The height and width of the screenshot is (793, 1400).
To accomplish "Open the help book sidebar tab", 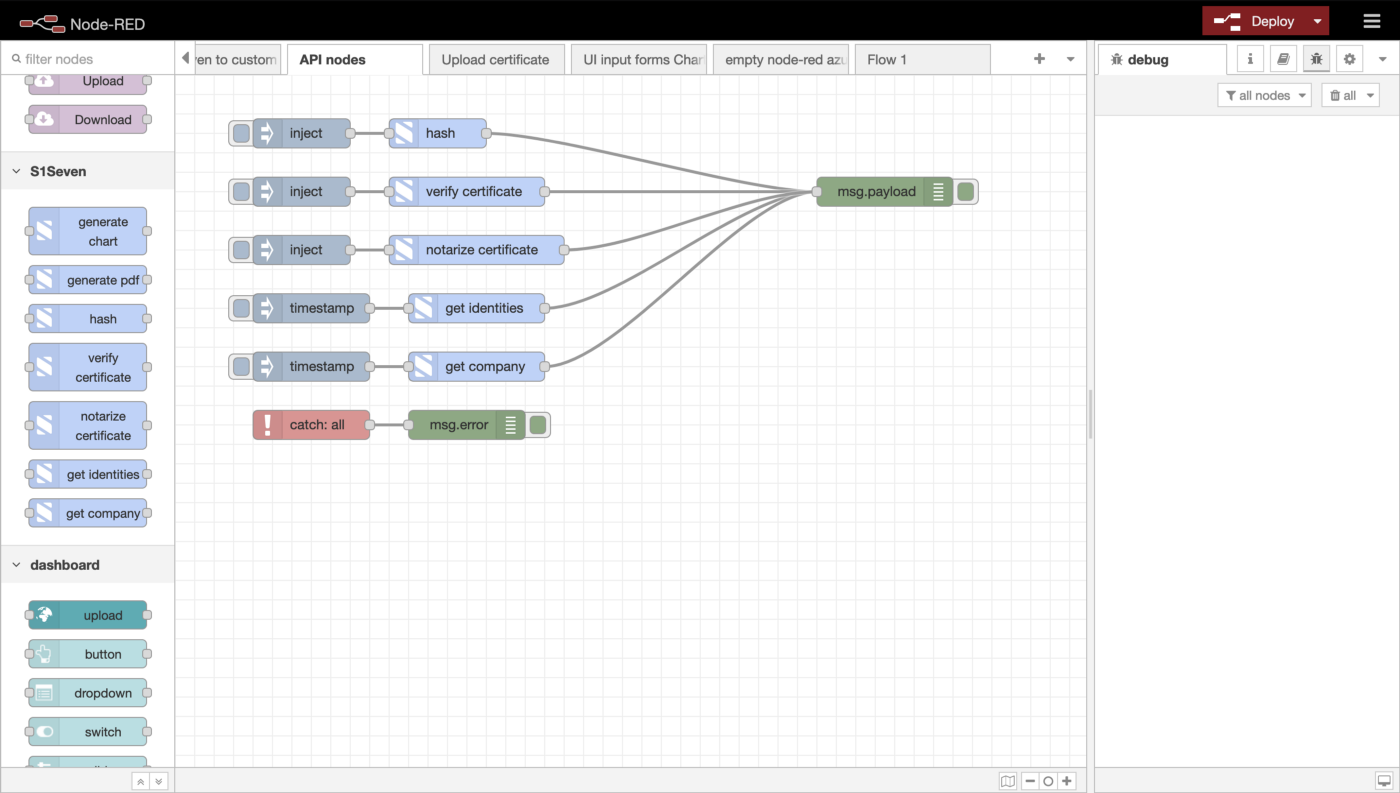I will tap(1283, 59).
